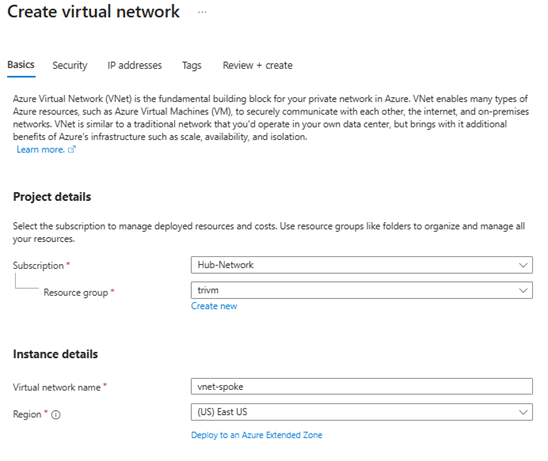The image size is (548, 461).
Task: Click Deploy to an Azure Extended Zone
Action: pyautogui.click(x=257, y=435)
